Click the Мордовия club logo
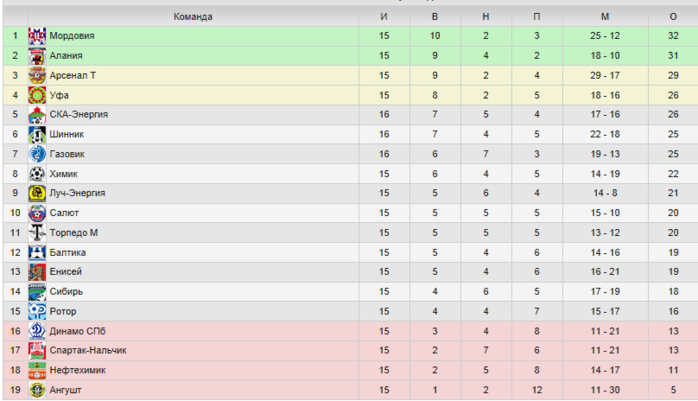 37,36
